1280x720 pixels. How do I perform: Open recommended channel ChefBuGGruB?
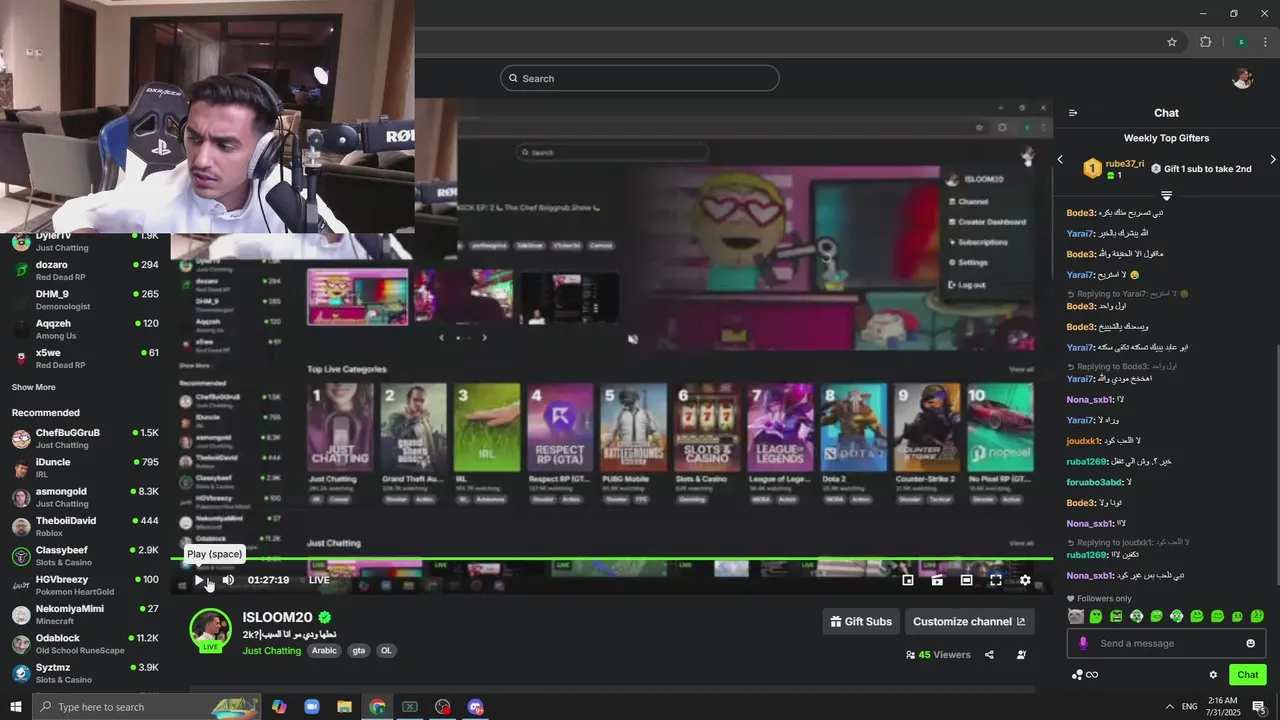[x=86, y=438]
